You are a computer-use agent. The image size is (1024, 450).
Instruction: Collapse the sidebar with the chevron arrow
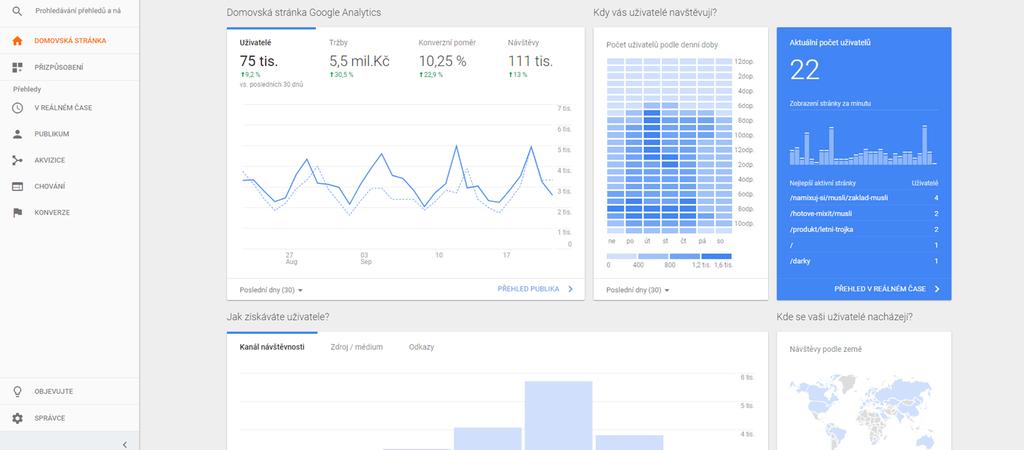(125, 444)
